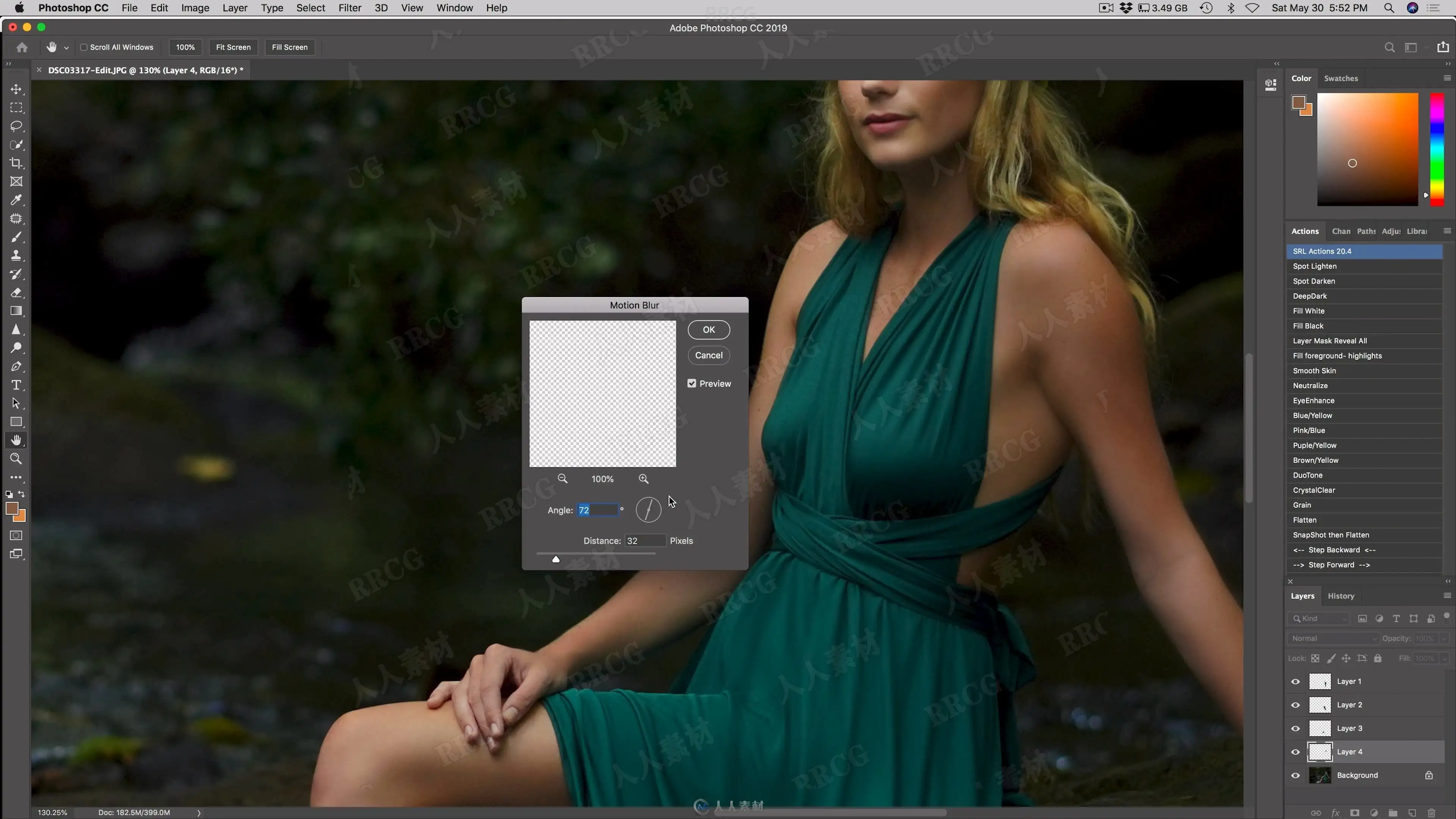This screenshot has width=1456, height=819.
Task: Open the layer Kind filter dropdown
Action: (x=1319, y=618)
